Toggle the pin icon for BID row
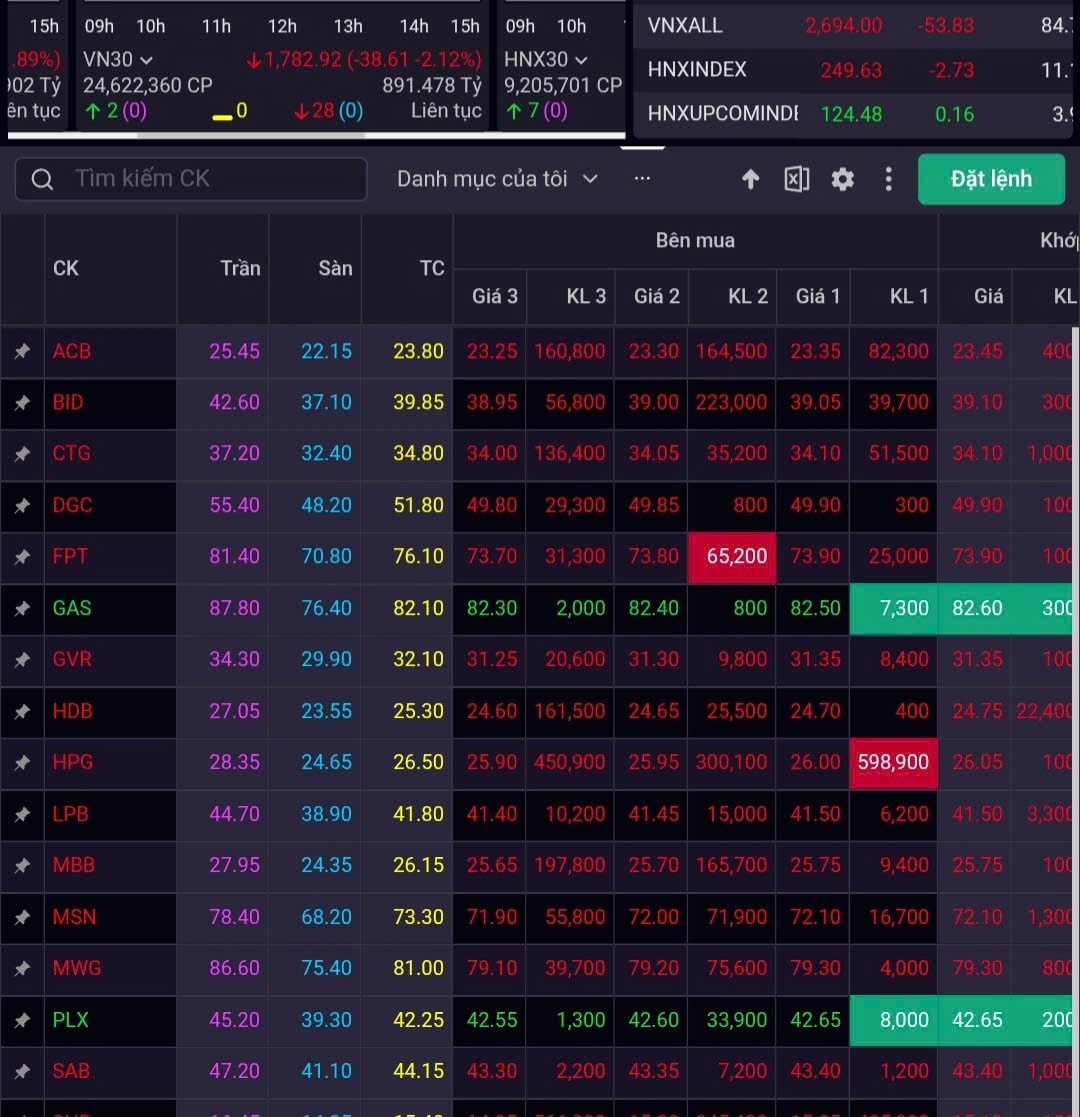 22,402
